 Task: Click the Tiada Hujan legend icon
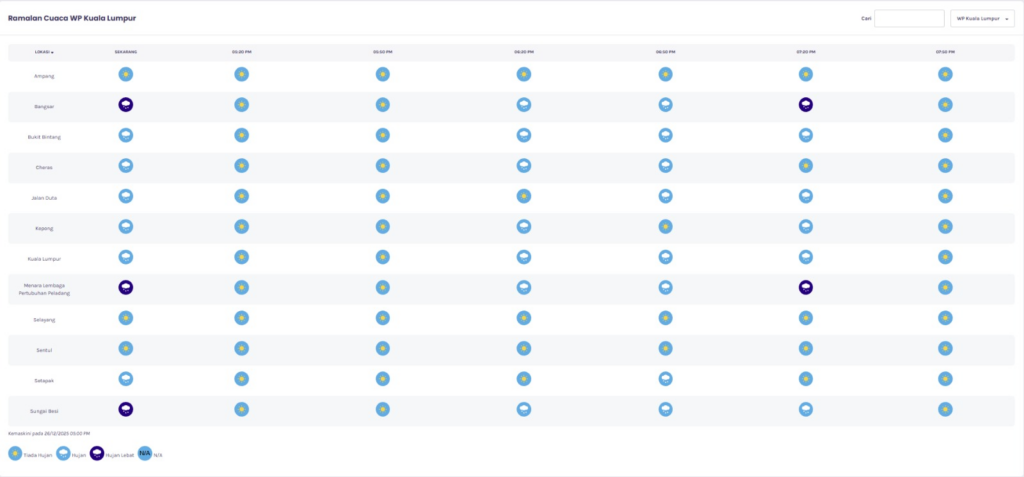[x=15, y=453]
